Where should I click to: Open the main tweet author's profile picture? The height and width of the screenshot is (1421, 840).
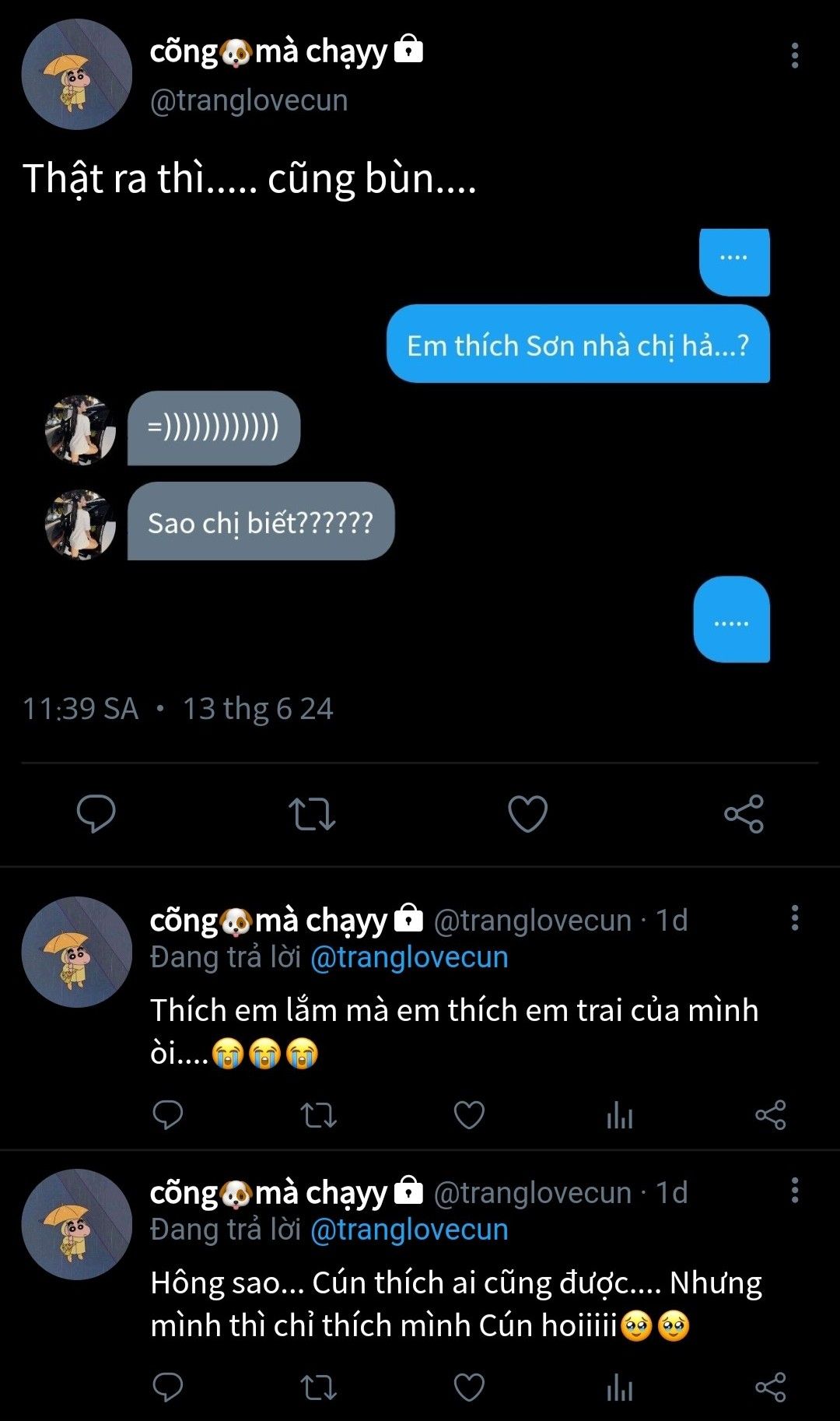[76, 75]
